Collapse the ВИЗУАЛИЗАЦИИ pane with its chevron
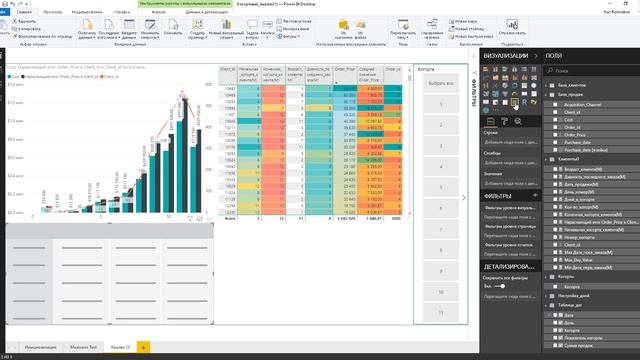640x360 pixels. [536, 56]
